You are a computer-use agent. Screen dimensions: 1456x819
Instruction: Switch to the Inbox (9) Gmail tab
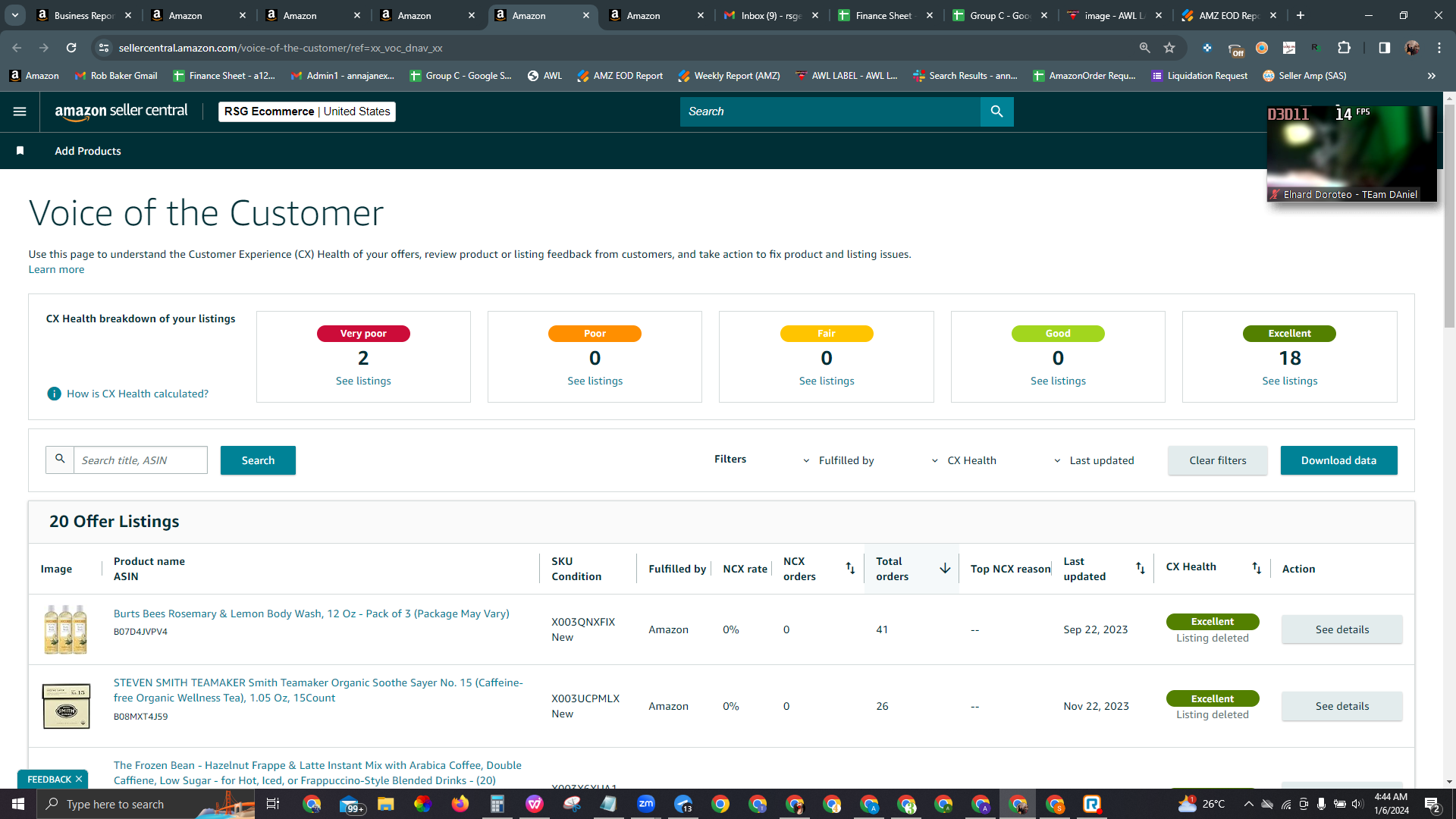pos(771,15)
